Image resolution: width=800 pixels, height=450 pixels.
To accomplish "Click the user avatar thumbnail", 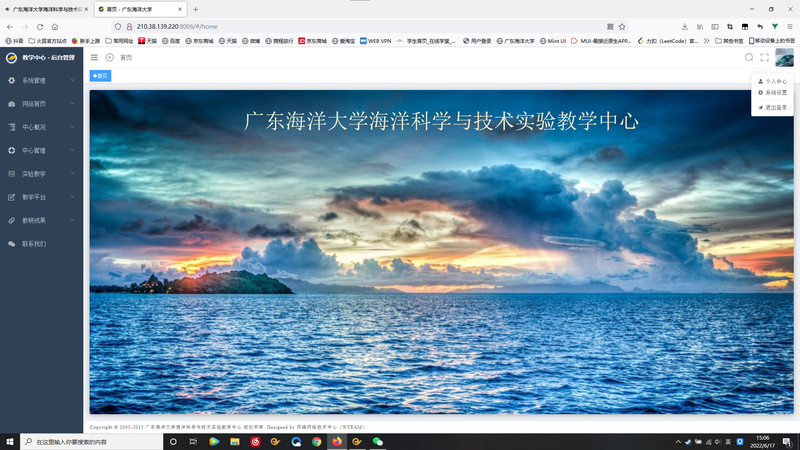I will [784, 58].
